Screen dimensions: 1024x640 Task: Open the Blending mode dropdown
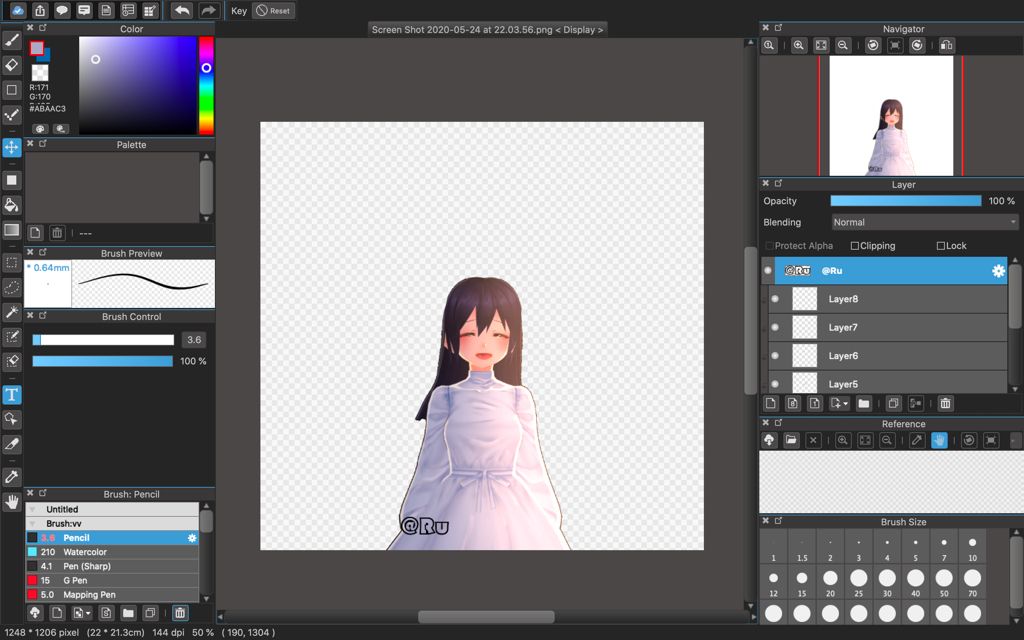tap(925, 222)
